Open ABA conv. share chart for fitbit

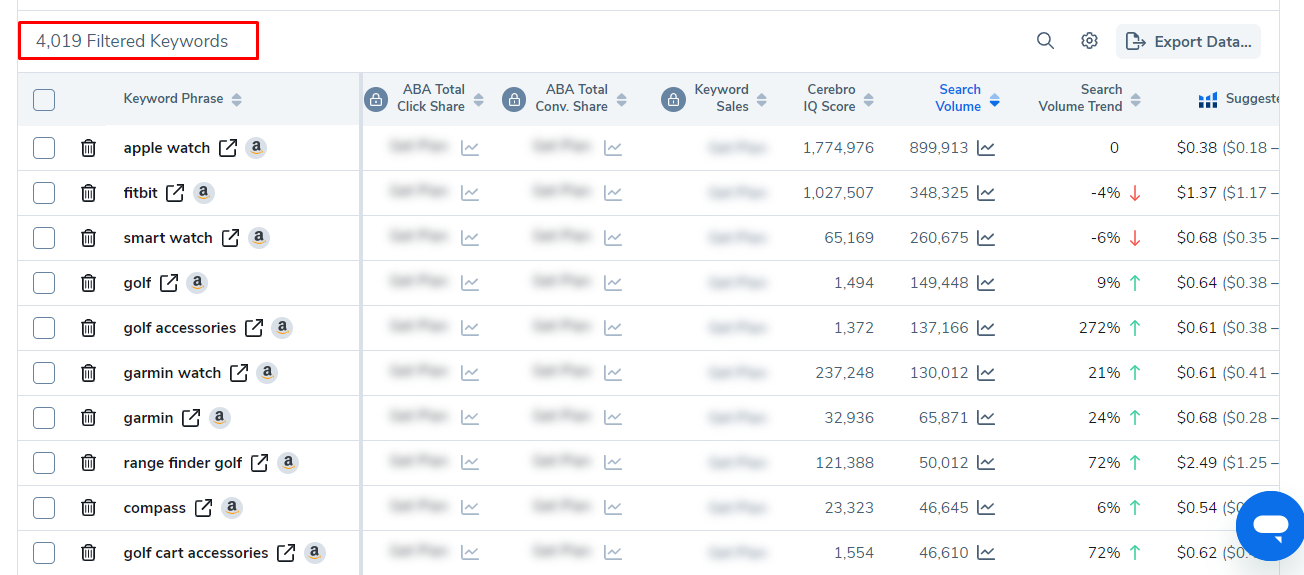613,193
